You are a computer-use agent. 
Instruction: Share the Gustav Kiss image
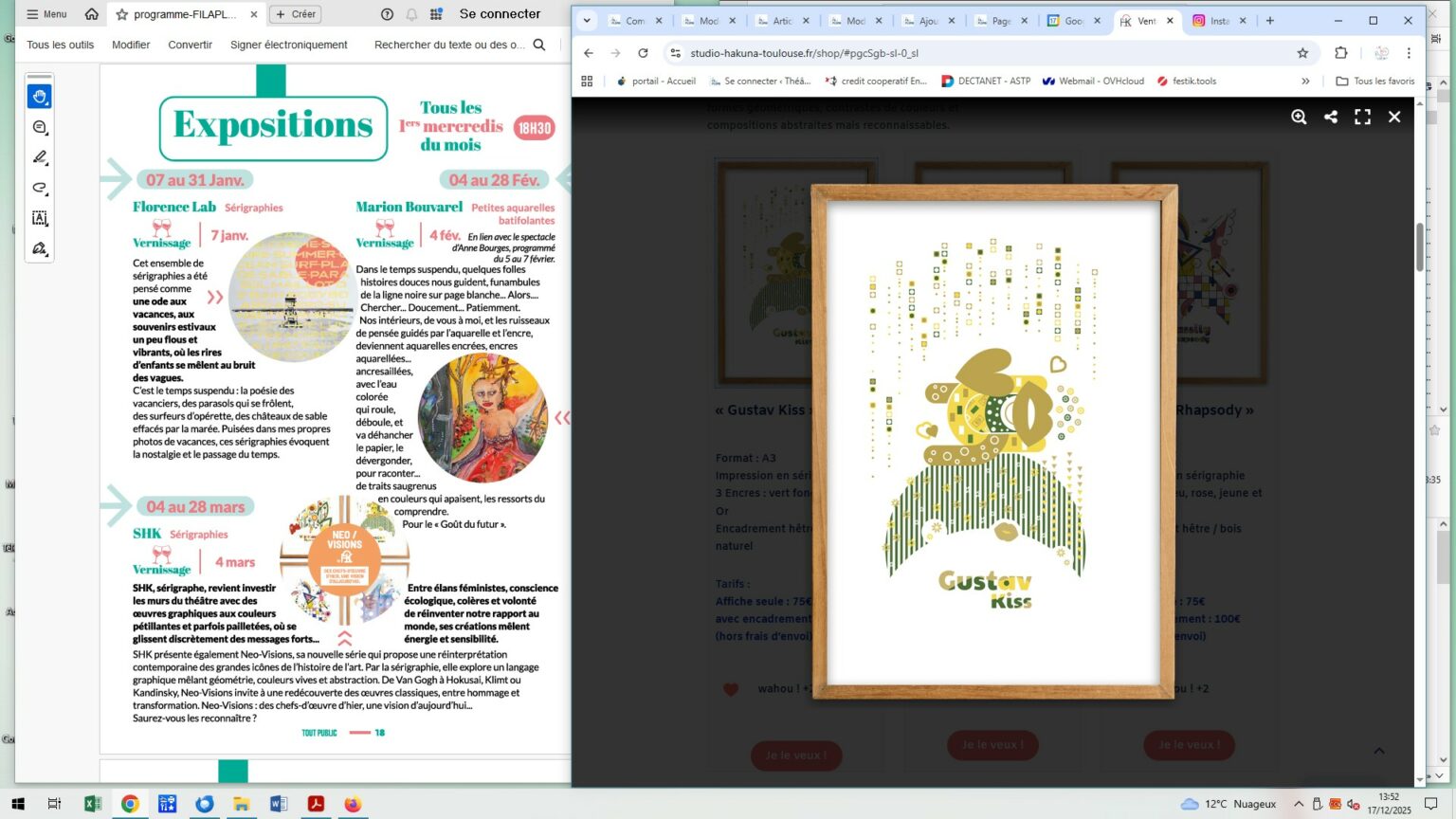click(1331, 117)
